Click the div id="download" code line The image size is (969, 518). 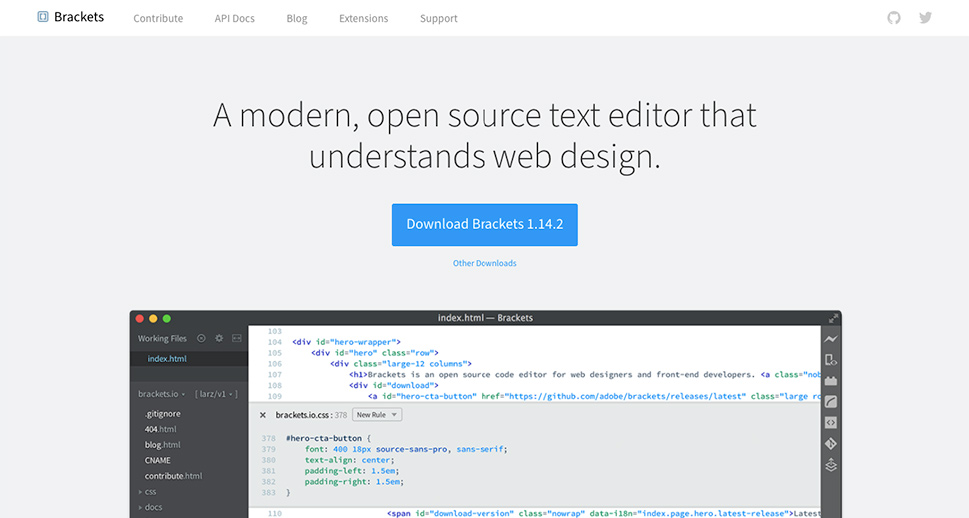click(394, 385)
